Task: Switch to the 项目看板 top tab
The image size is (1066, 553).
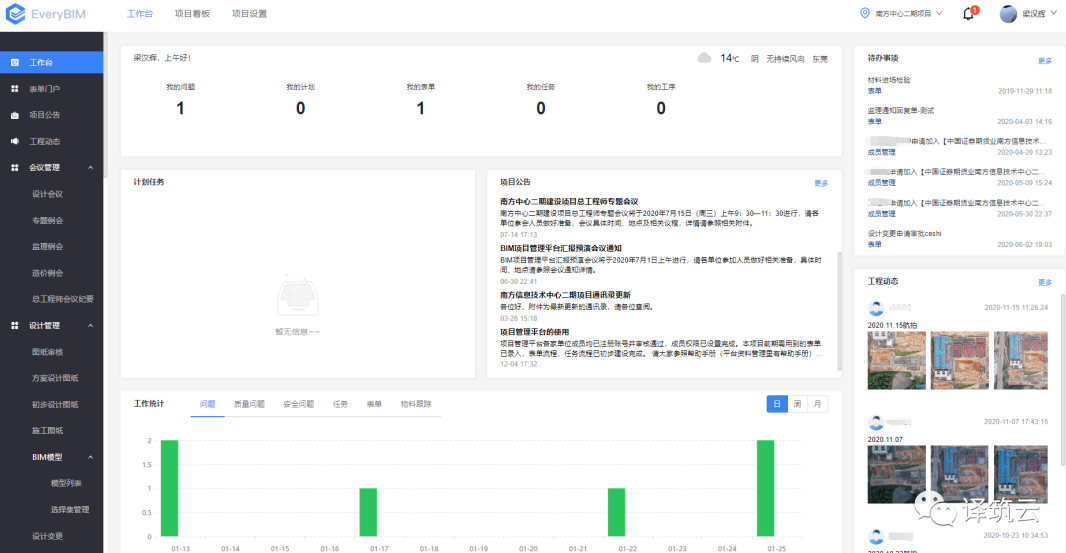Action: tap(192, 14)
